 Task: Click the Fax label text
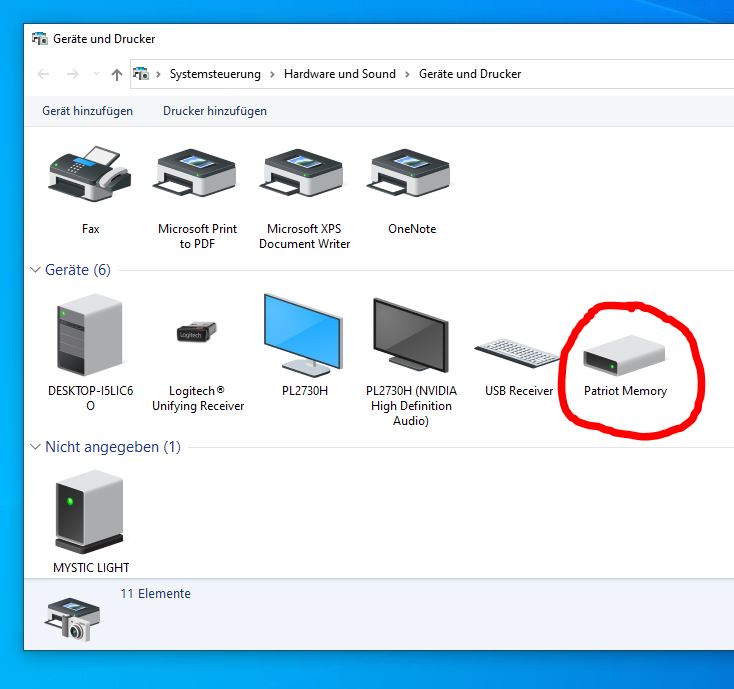click(x=90, y=229)
